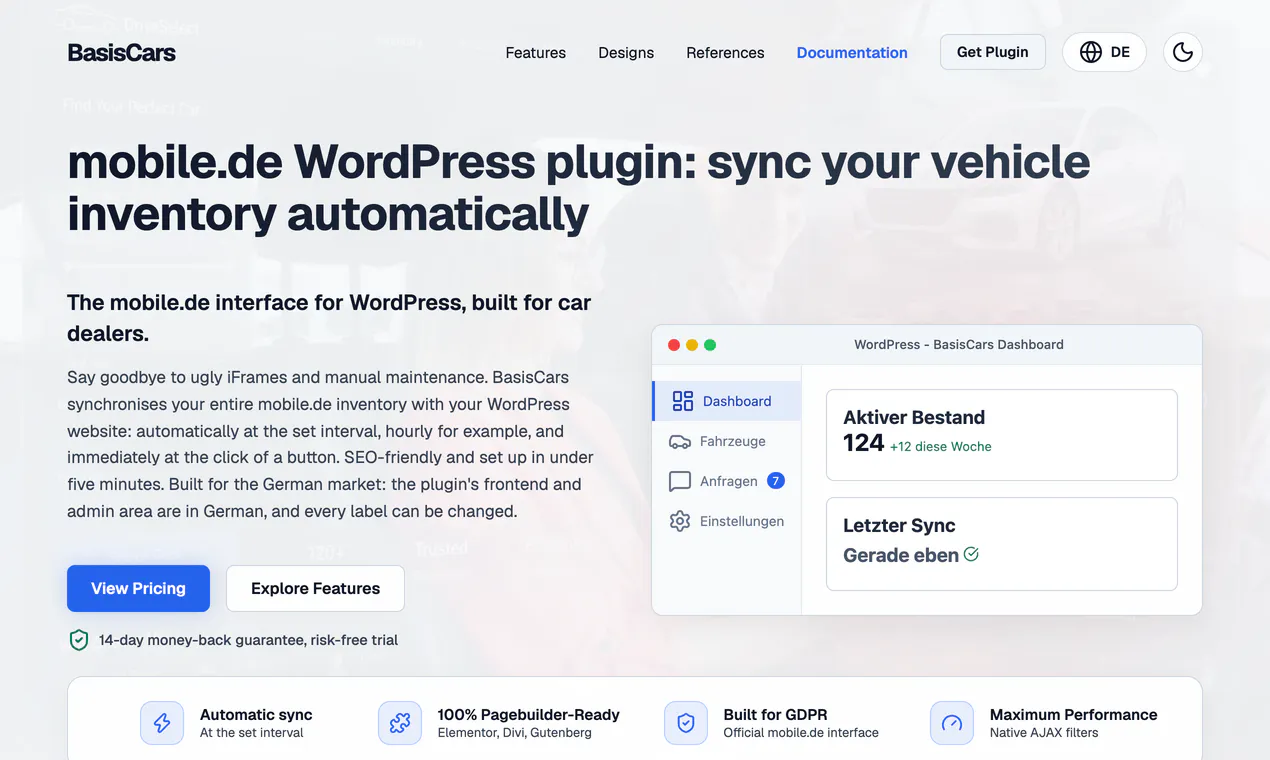Click the Pagebuilder-Ready puzzle icon
1270x760 pixels.
coord(400,723)
